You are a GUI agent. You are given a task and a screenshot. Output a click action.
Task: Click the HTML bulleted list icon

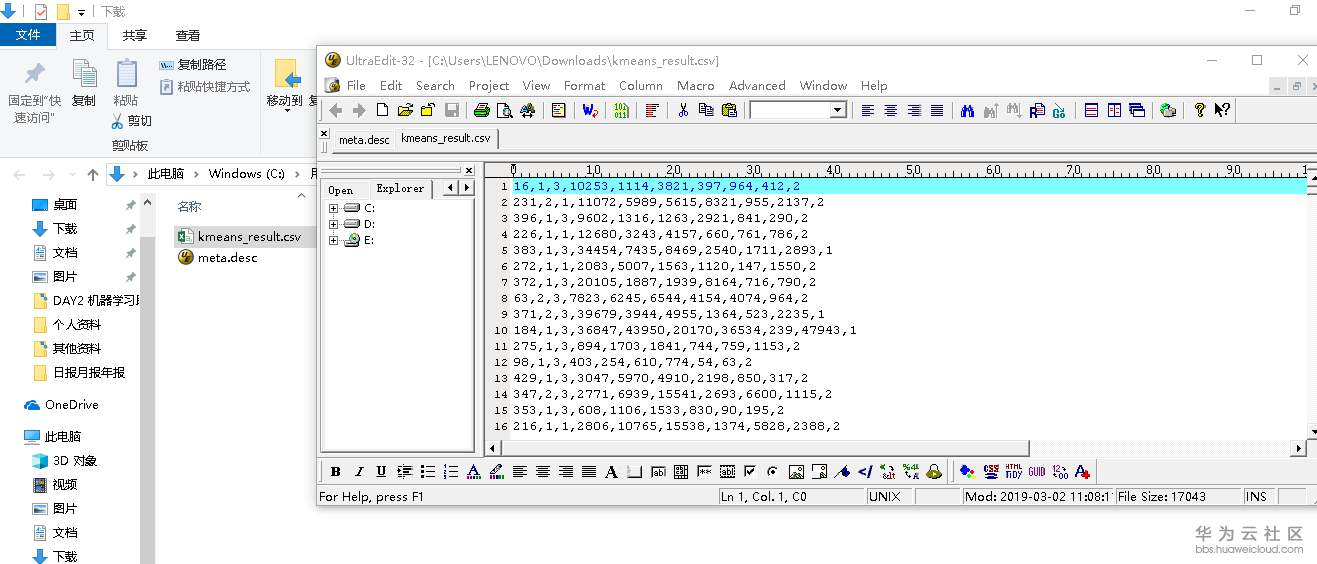pyautogui.click(x=427, y=472)
